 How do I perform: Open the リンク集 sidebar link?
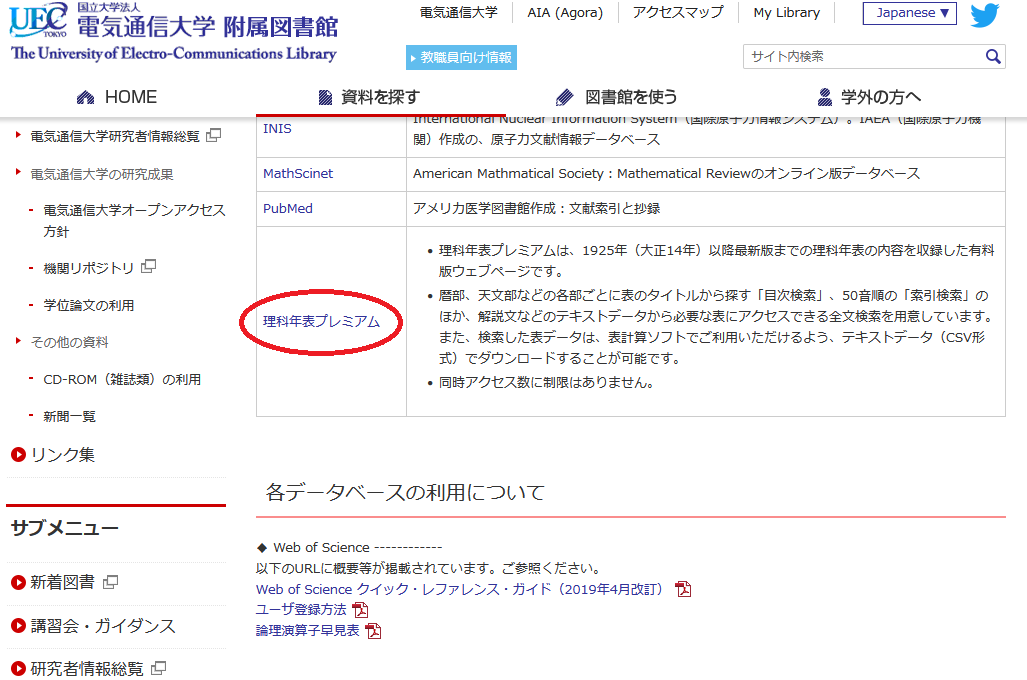[63, 455]
